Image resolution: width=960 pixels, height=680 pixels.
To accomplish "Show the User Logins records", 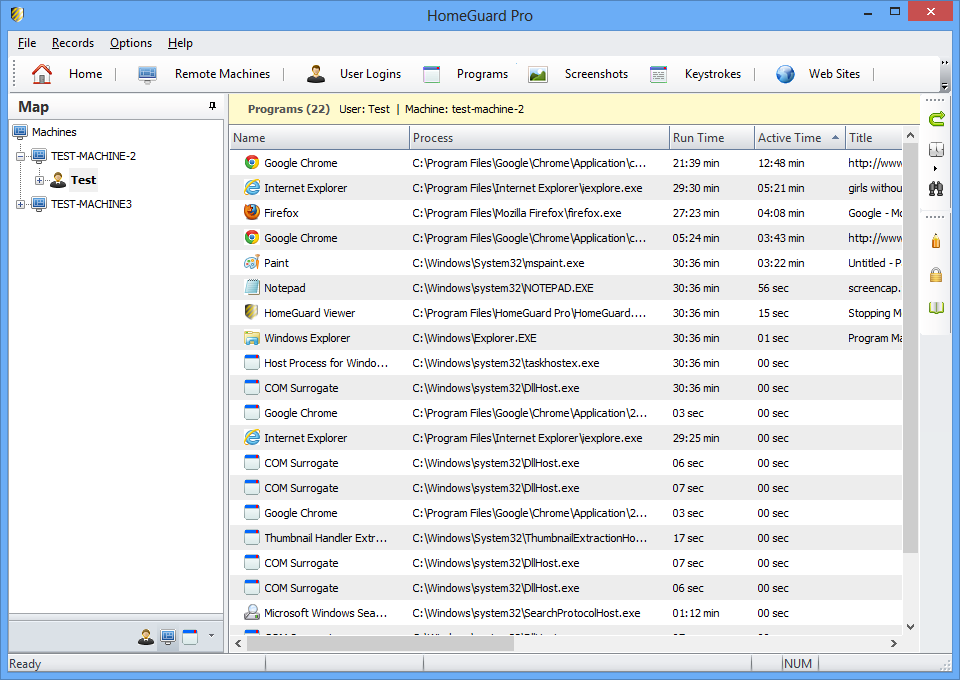I will click(x=354, y=74).
